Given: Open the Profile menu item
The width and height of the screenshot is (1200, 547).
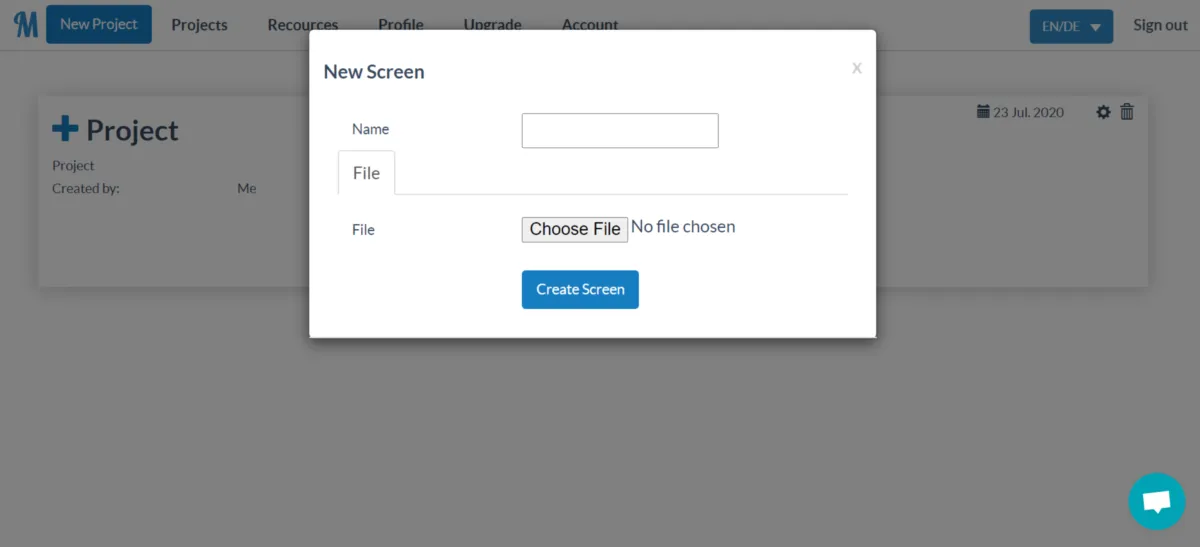Looking at the screenshot, I should 400,25.
